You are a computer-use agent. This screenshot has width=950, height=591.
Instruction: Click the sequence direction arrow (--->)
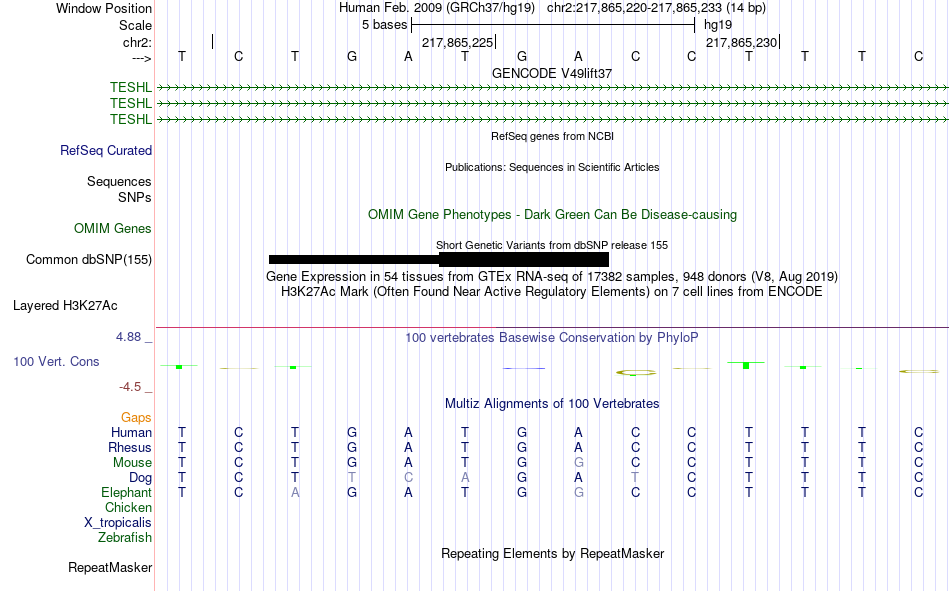(142, 58)
